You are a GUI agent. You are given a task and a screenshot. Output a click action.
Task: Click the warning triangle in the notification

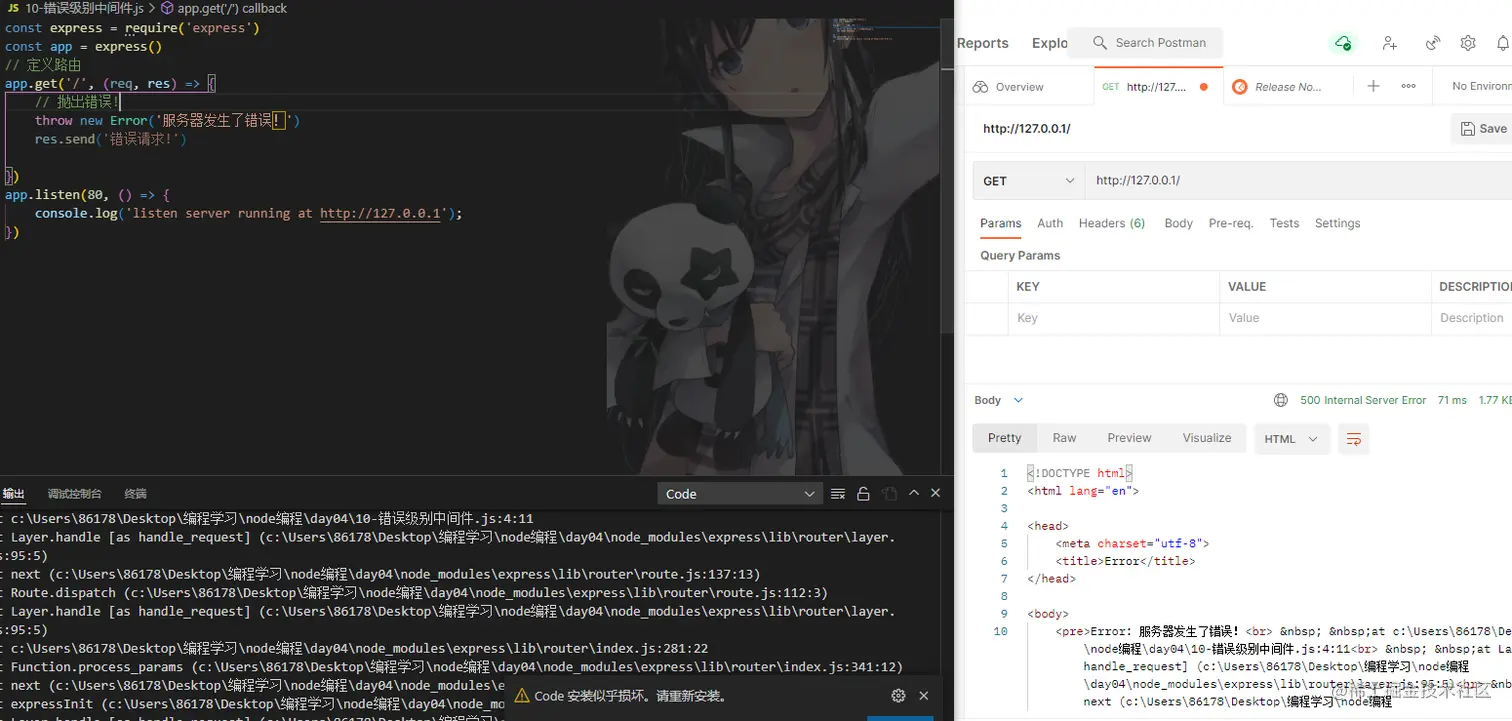point(522,696)
